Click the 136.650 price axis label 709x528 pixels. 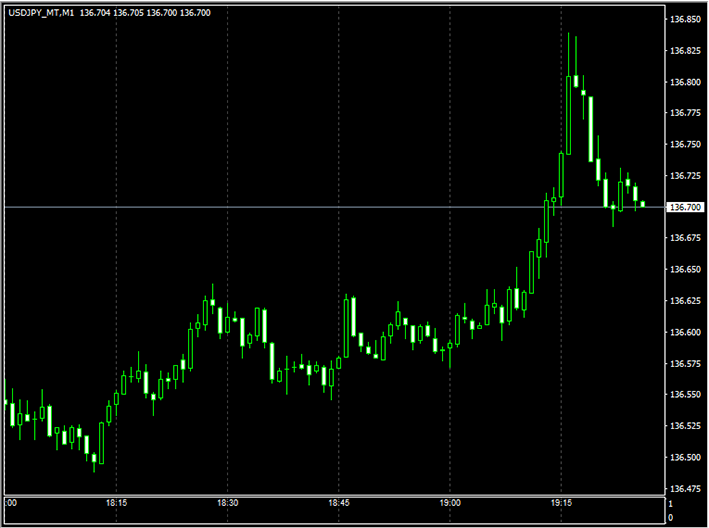tap(685, 269)
